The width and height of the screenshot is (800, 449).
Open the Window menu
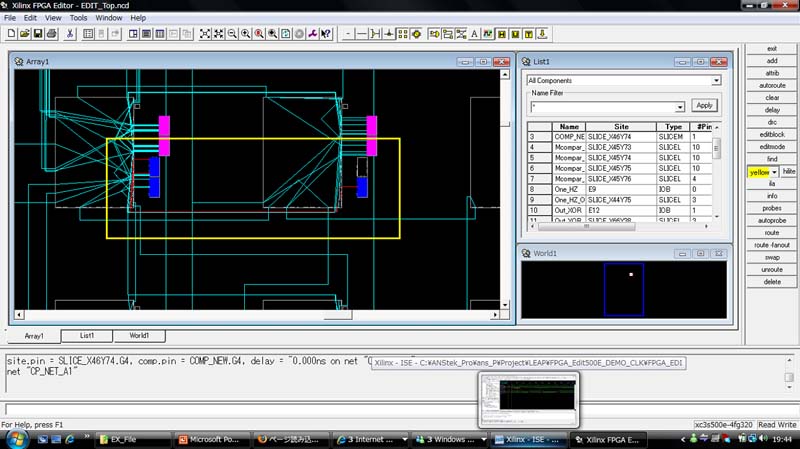point(109,18)
